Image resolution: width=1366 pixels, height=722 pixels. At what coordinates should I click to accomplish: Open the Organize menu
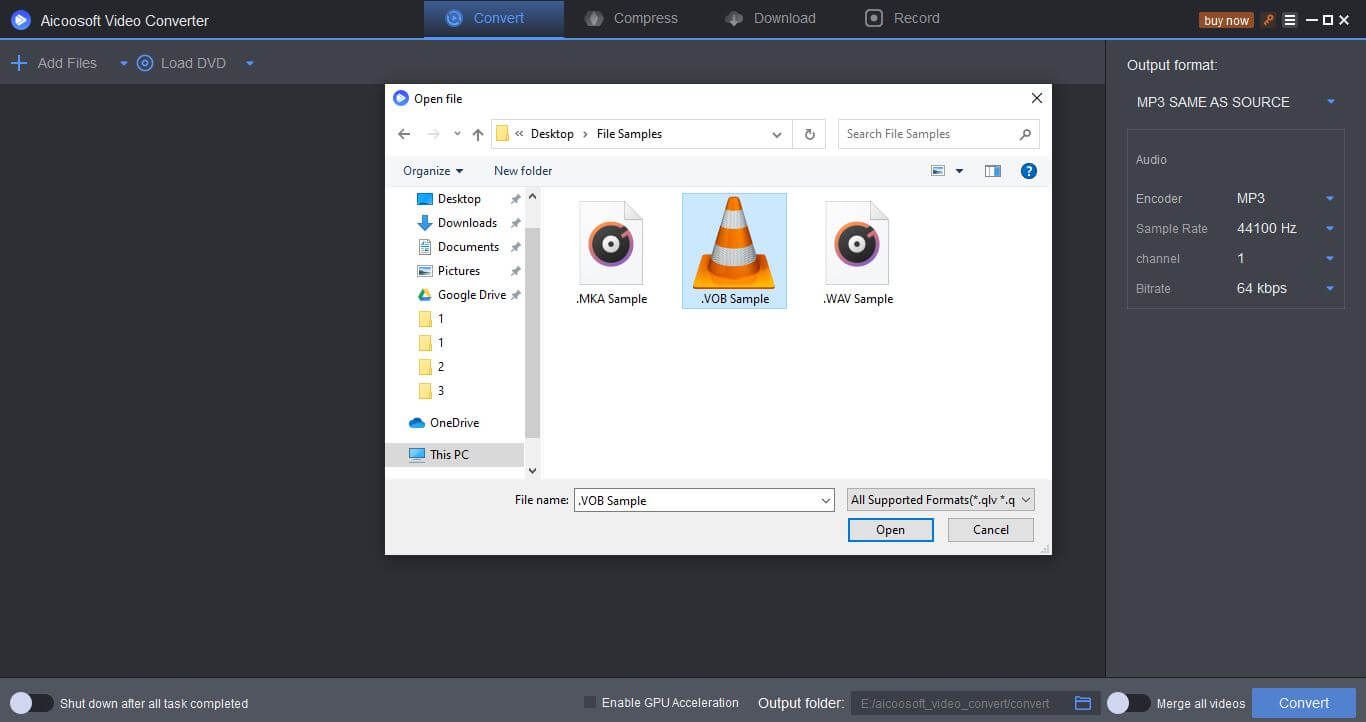coord(433,171)
